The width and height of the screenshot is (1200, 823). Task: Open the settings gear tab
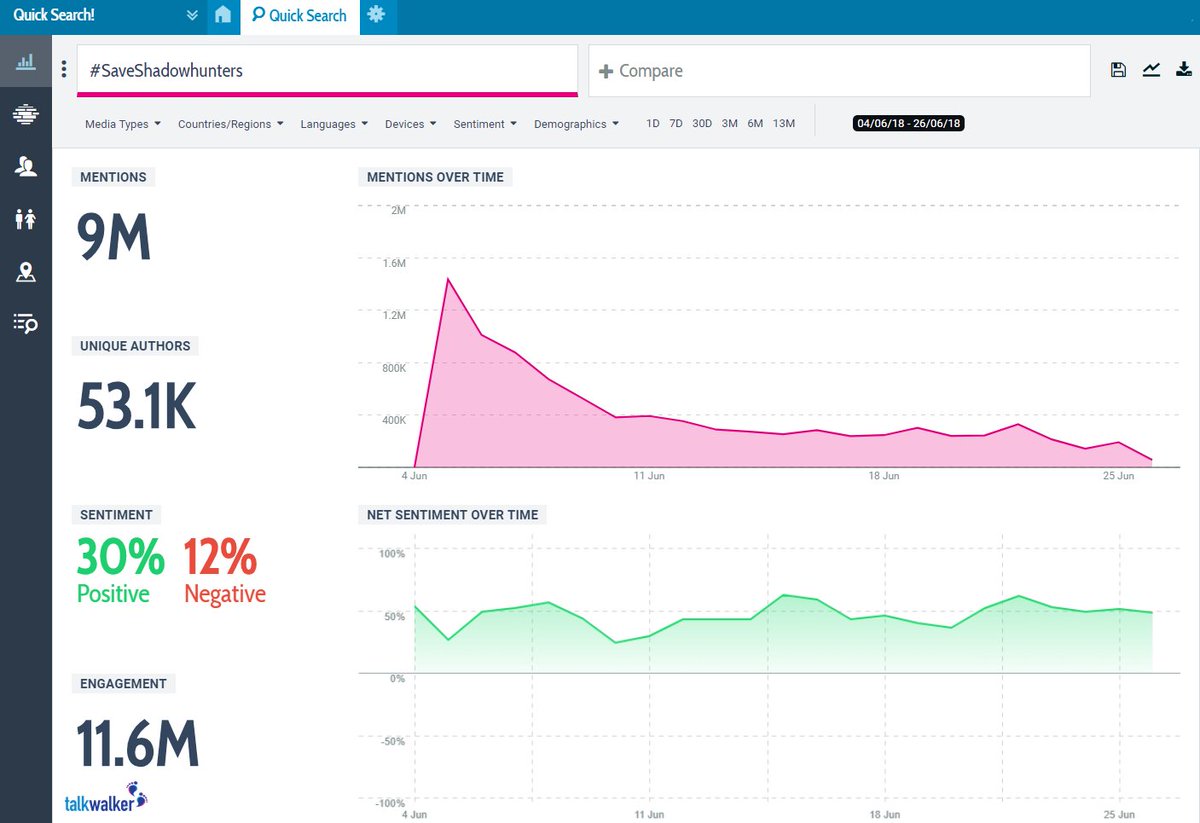[x=376, y=15]
